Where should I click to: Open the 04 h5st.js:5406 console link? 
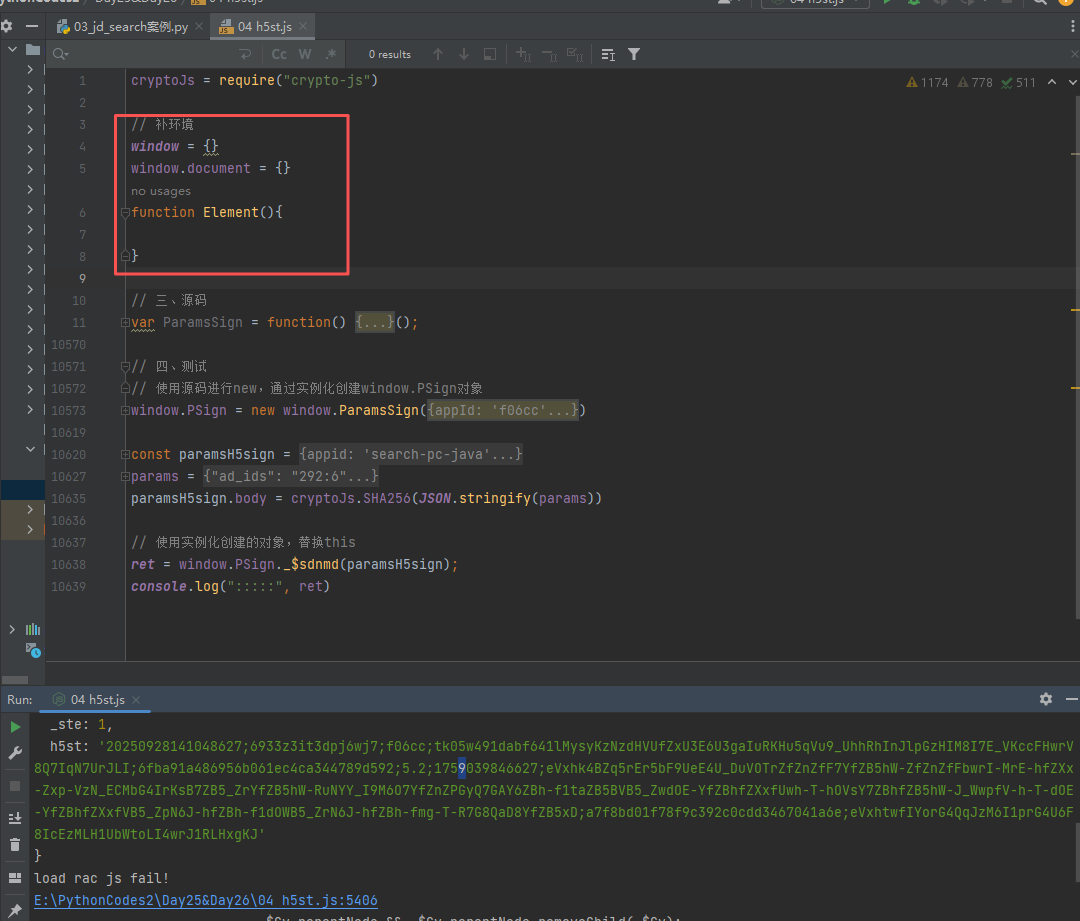pyautogui.click(x=205, y=900)
